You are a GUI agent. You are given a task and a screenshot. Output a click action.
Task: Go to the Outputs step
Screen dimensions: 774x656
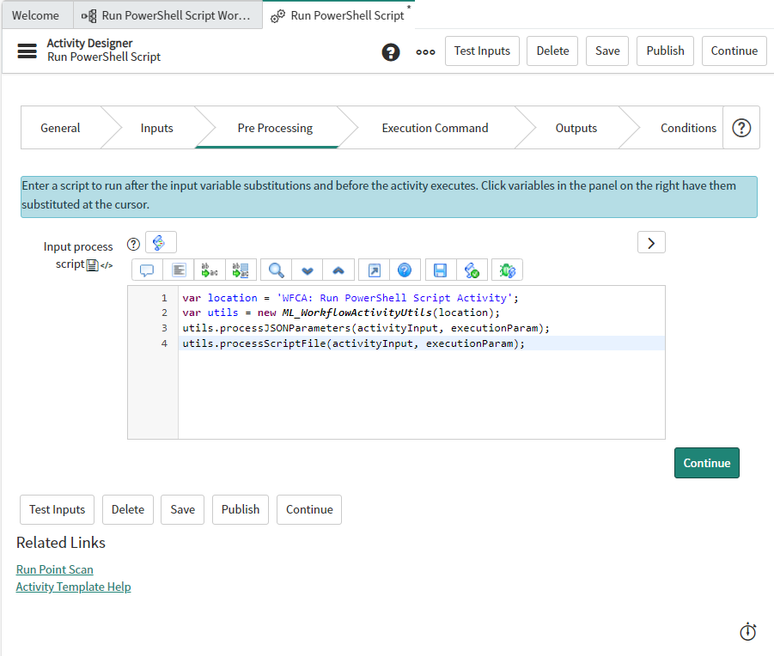pos(576,128)
